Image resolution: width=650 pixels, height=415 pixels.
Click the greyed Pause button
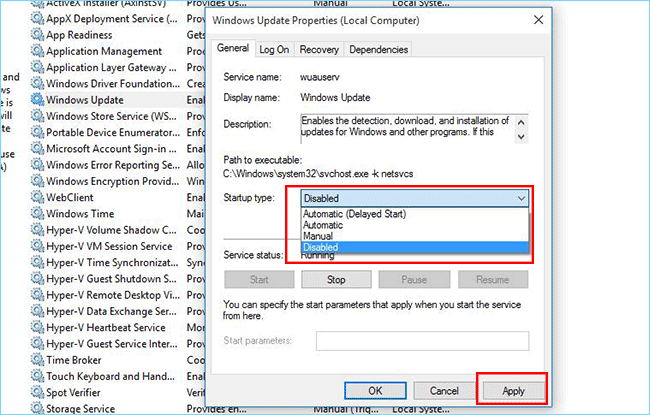click(x=414, y=279)
